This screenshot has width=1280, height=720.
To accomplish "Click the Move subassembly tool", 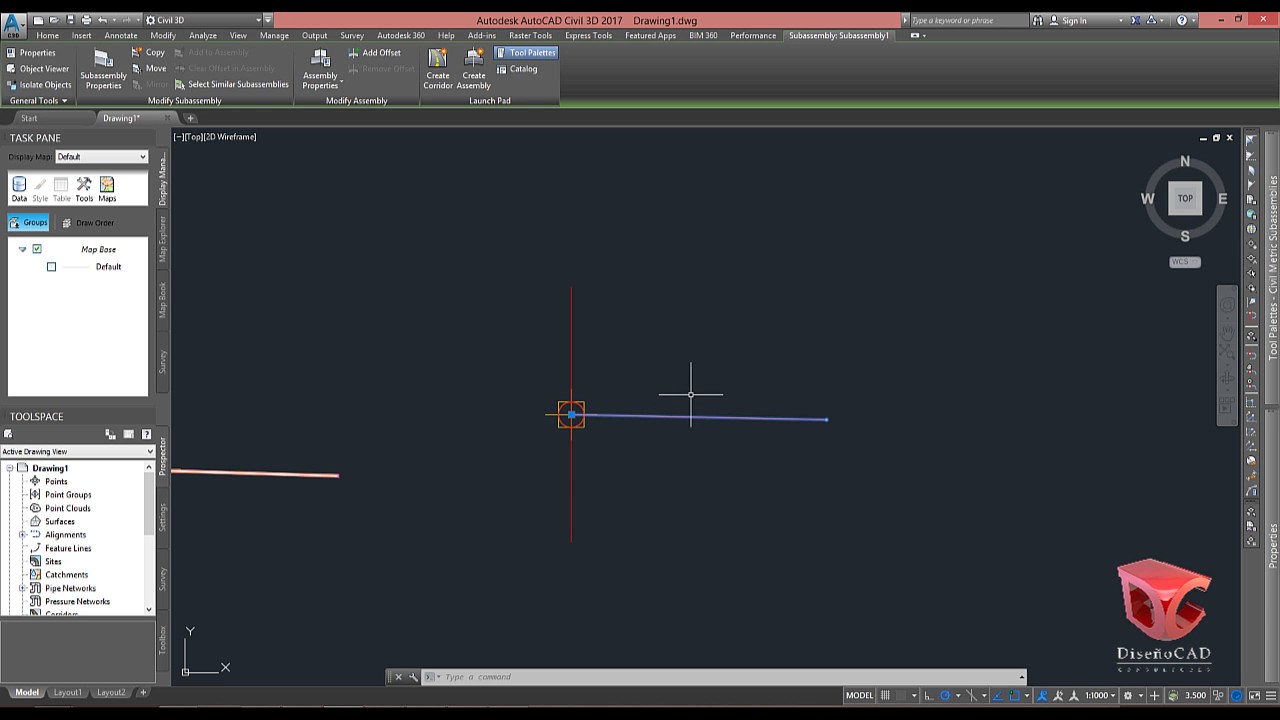I will [148, 69].
